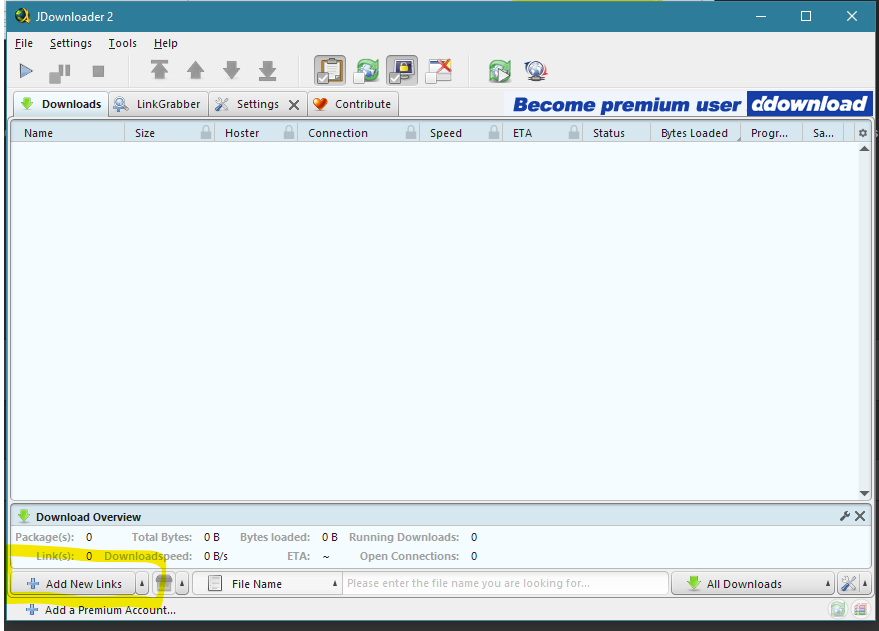The width and height of the screenshot is (879, 631).
Task: Open the File menu
Action: [24, 43]
